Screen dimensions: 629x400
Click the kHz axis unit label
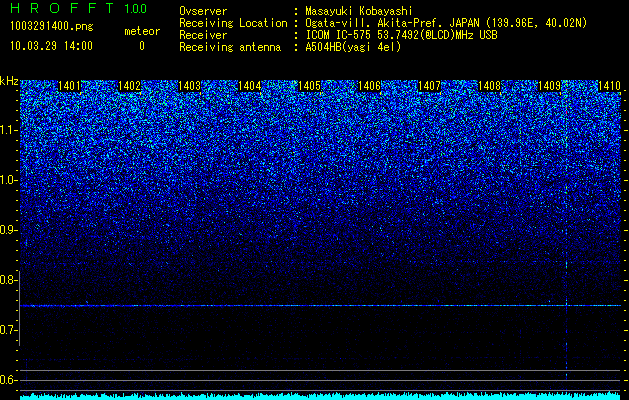[x=9, y=81]
